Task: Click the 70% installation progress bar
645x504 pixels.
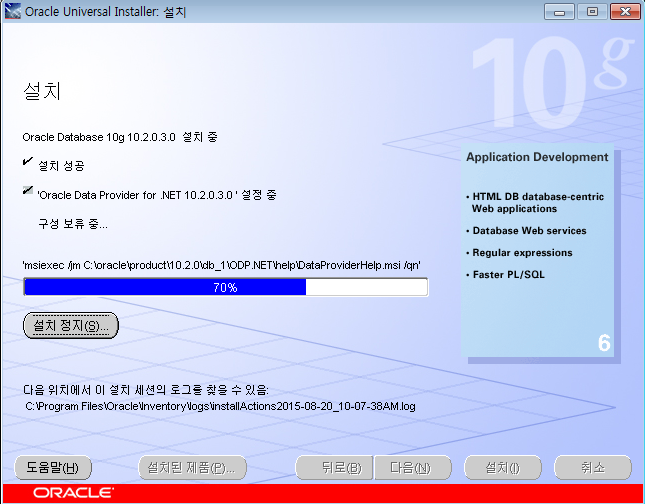Action: (x=226, y=287)
